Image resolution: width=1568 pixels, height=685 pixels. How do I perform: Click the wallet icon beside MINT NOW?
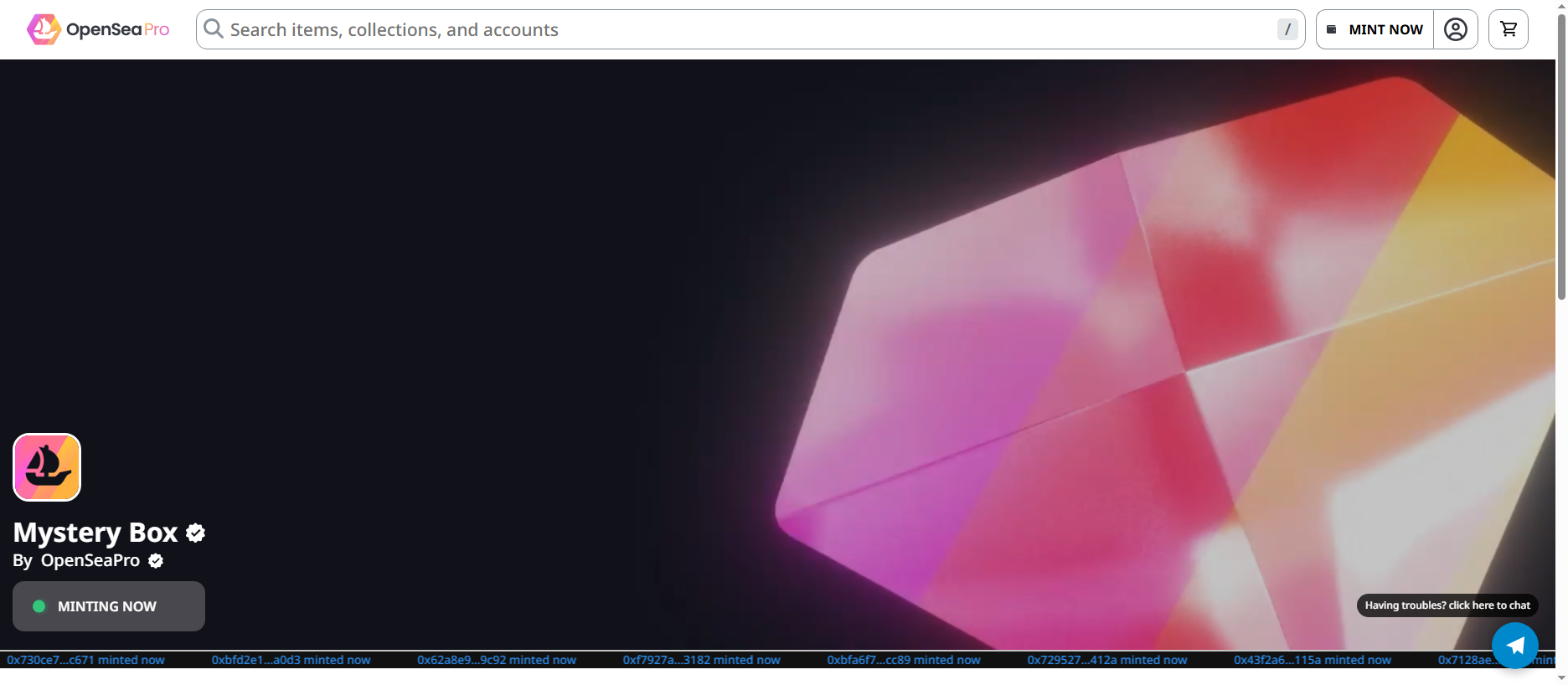click(1332, 29)
